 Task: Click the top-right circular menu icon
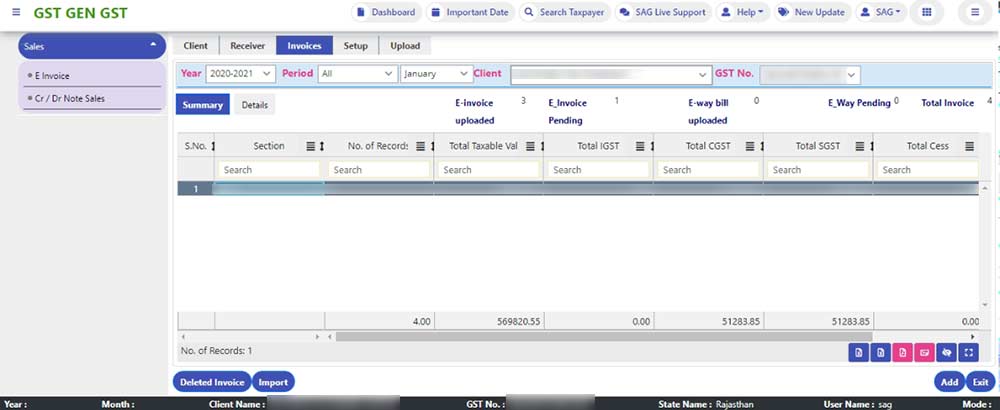click(x=975, y=13)
